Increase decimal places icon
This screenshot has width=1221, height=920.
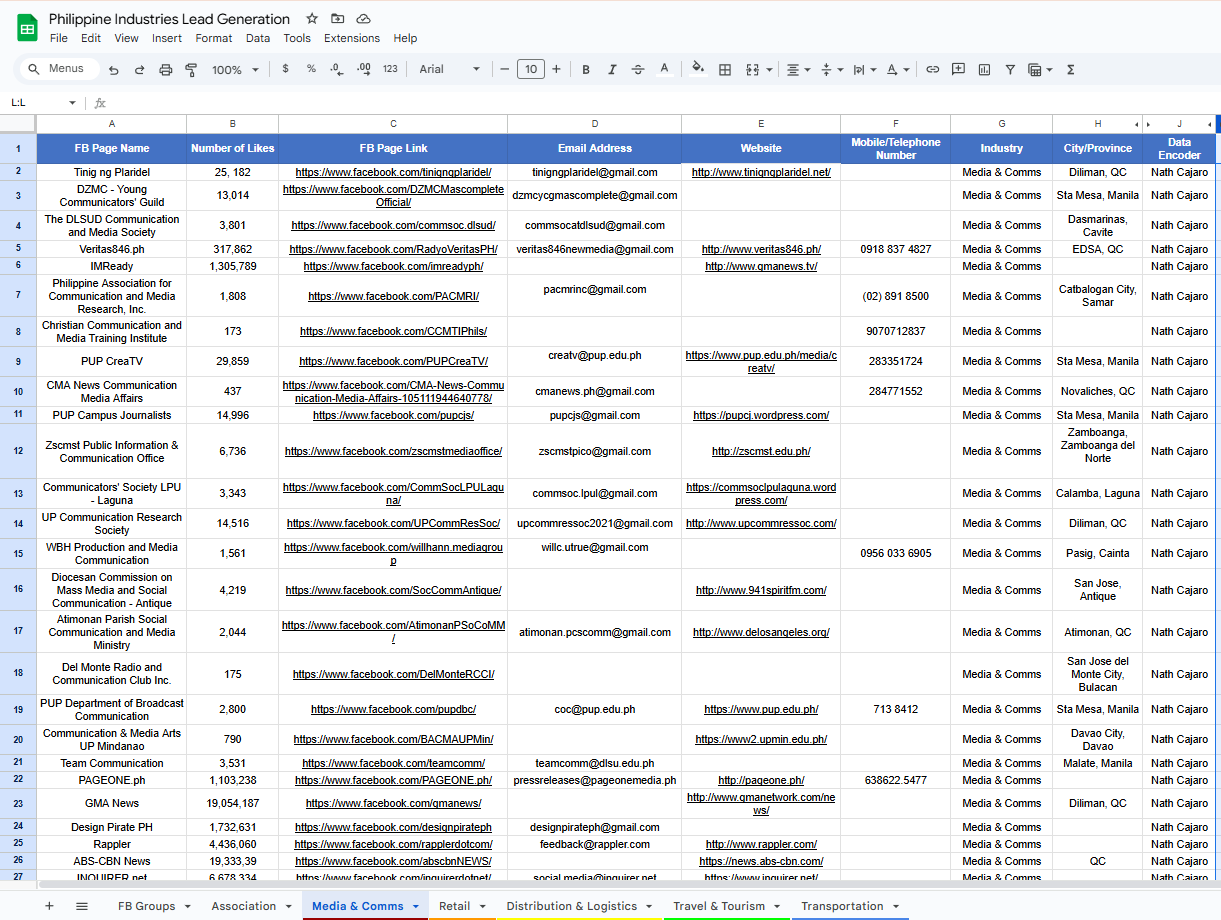point(364,69)
